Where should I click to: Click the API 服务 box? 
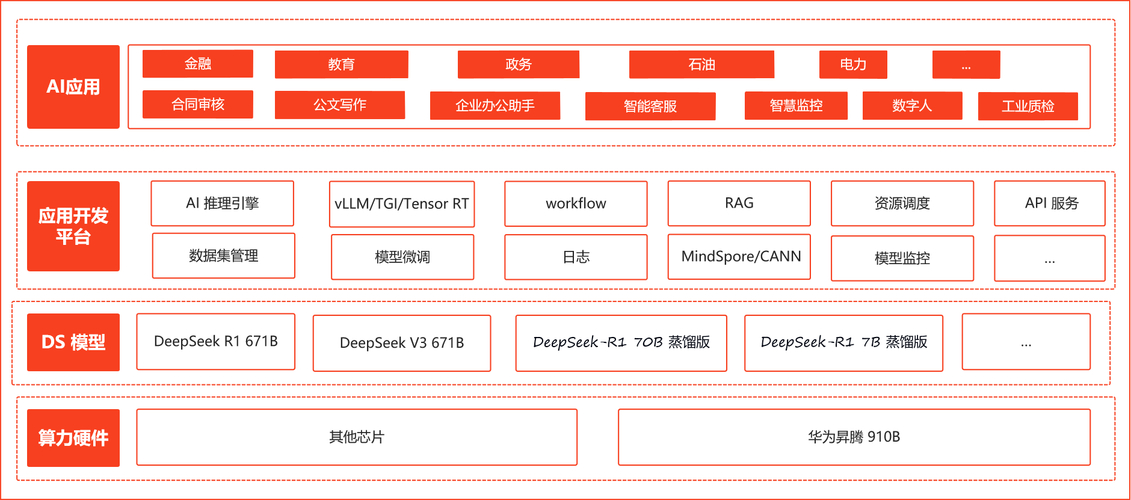point(1050,203)
